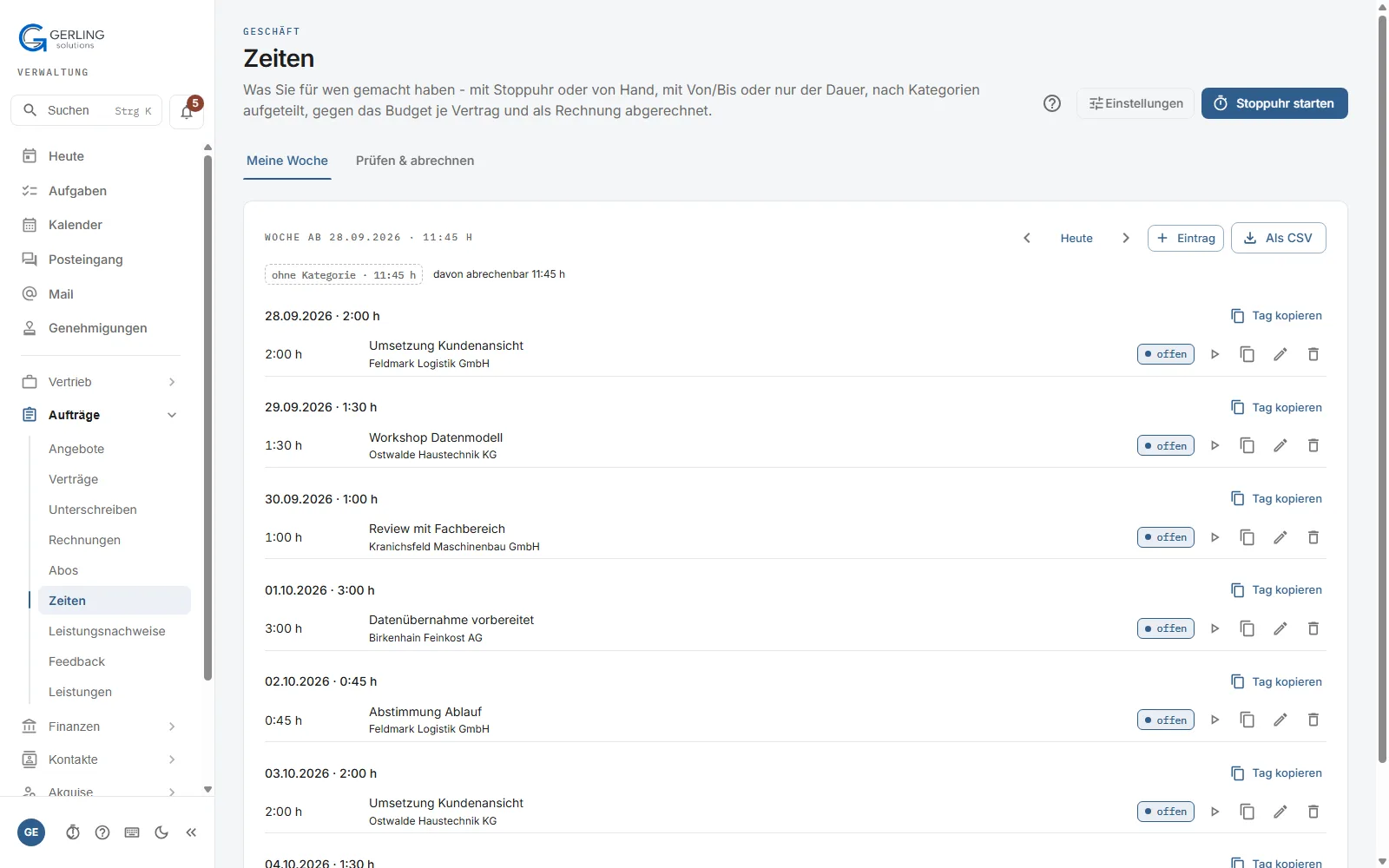The image size is (1389, 868).
Task: Expand the Finanzen menu section
Action: click(101, 727)
